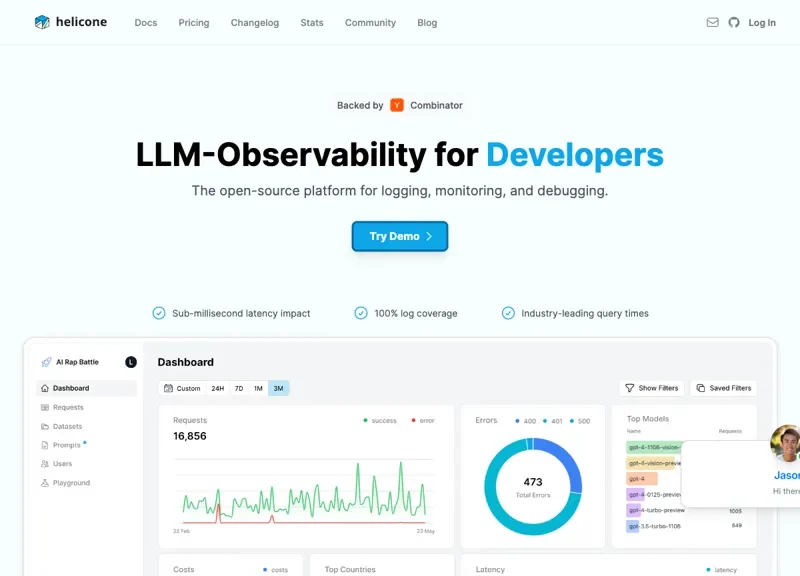Click the checkmark icon beside 100% log coverage

pyautogui.click(x=361, y=313)
